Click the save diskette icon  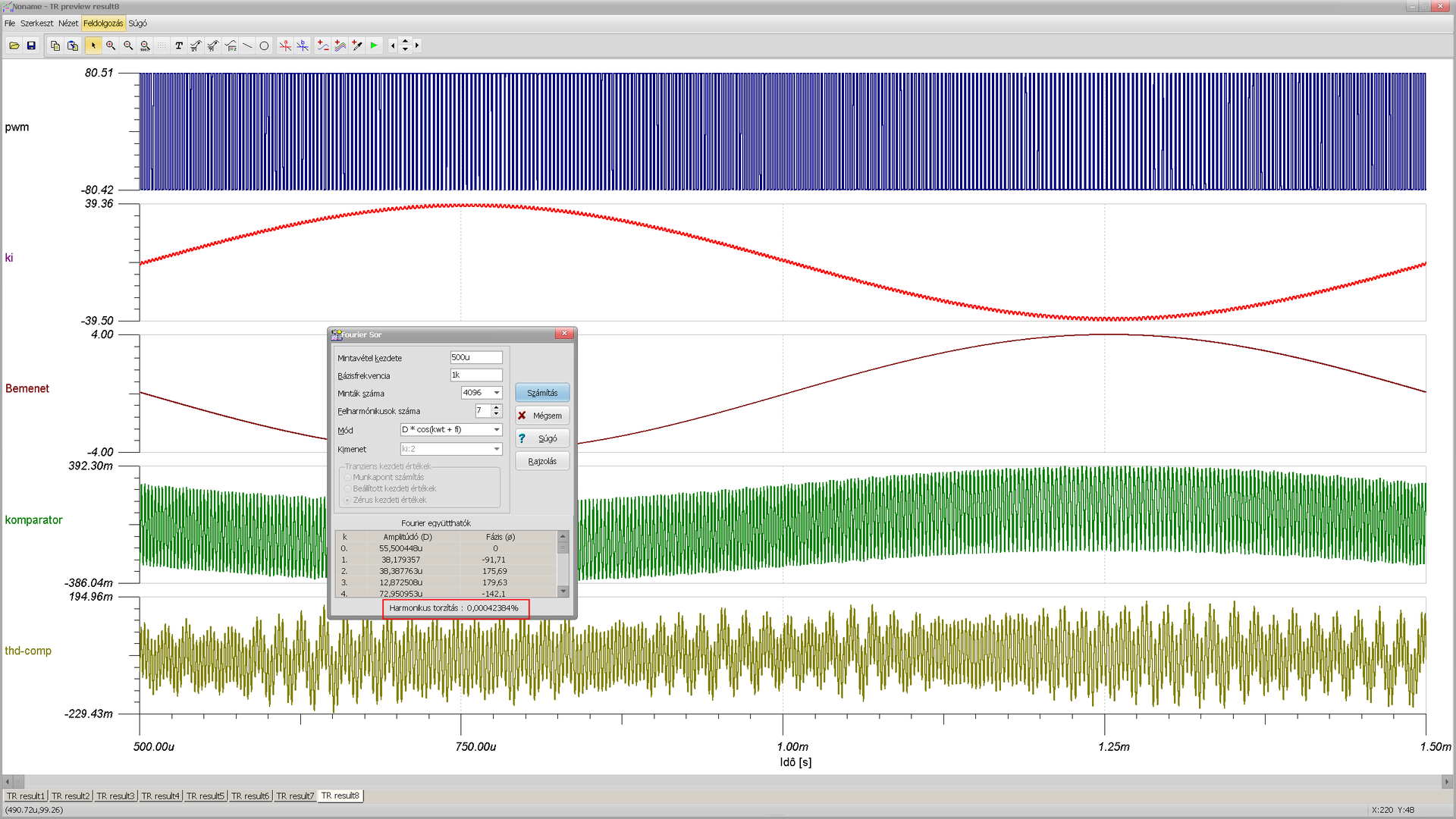coord(31,45)
